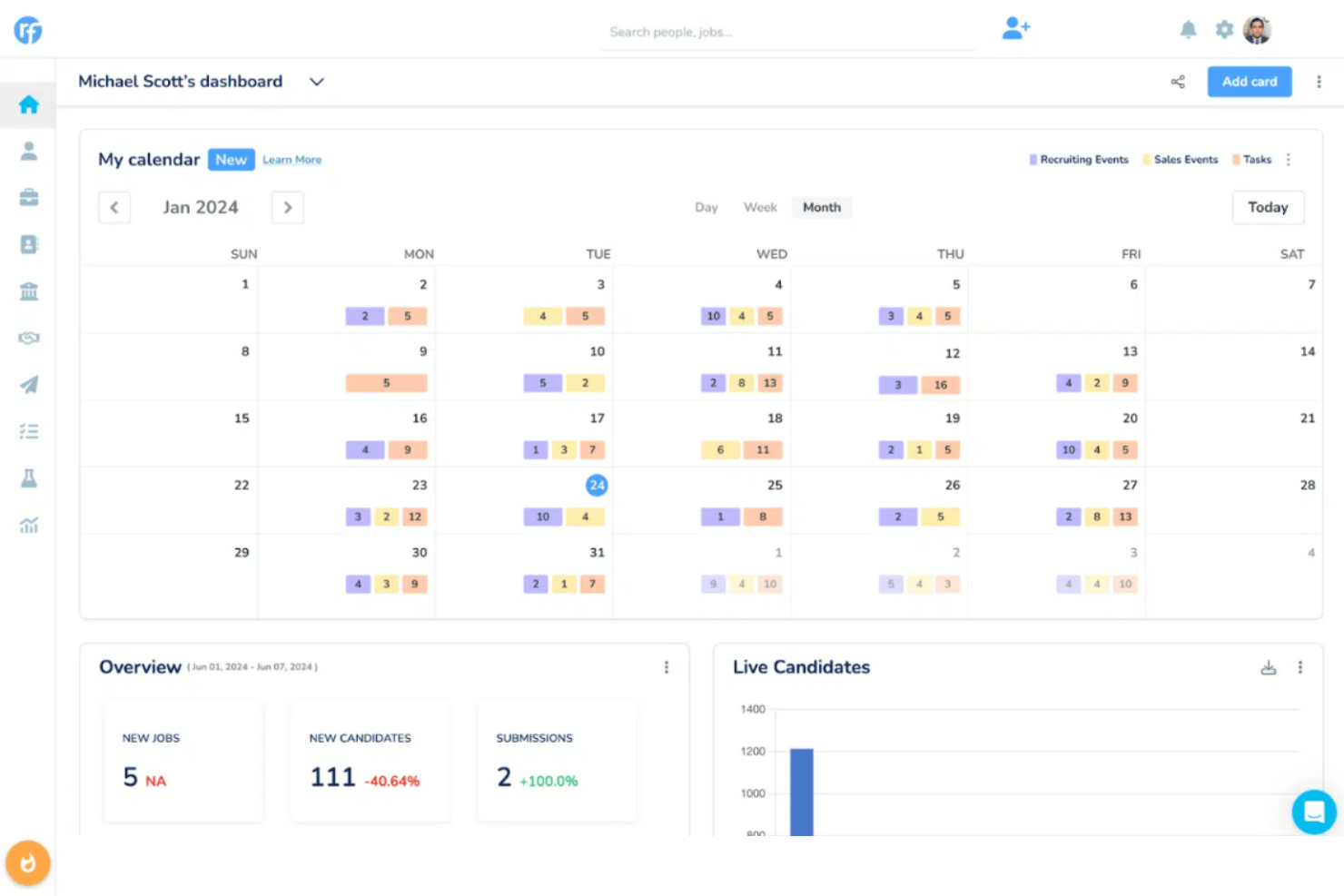Viewport: 1344px width, 896px height.
Task: Open the Labs flask sidebar icon
Action: (x=29, y=478)
